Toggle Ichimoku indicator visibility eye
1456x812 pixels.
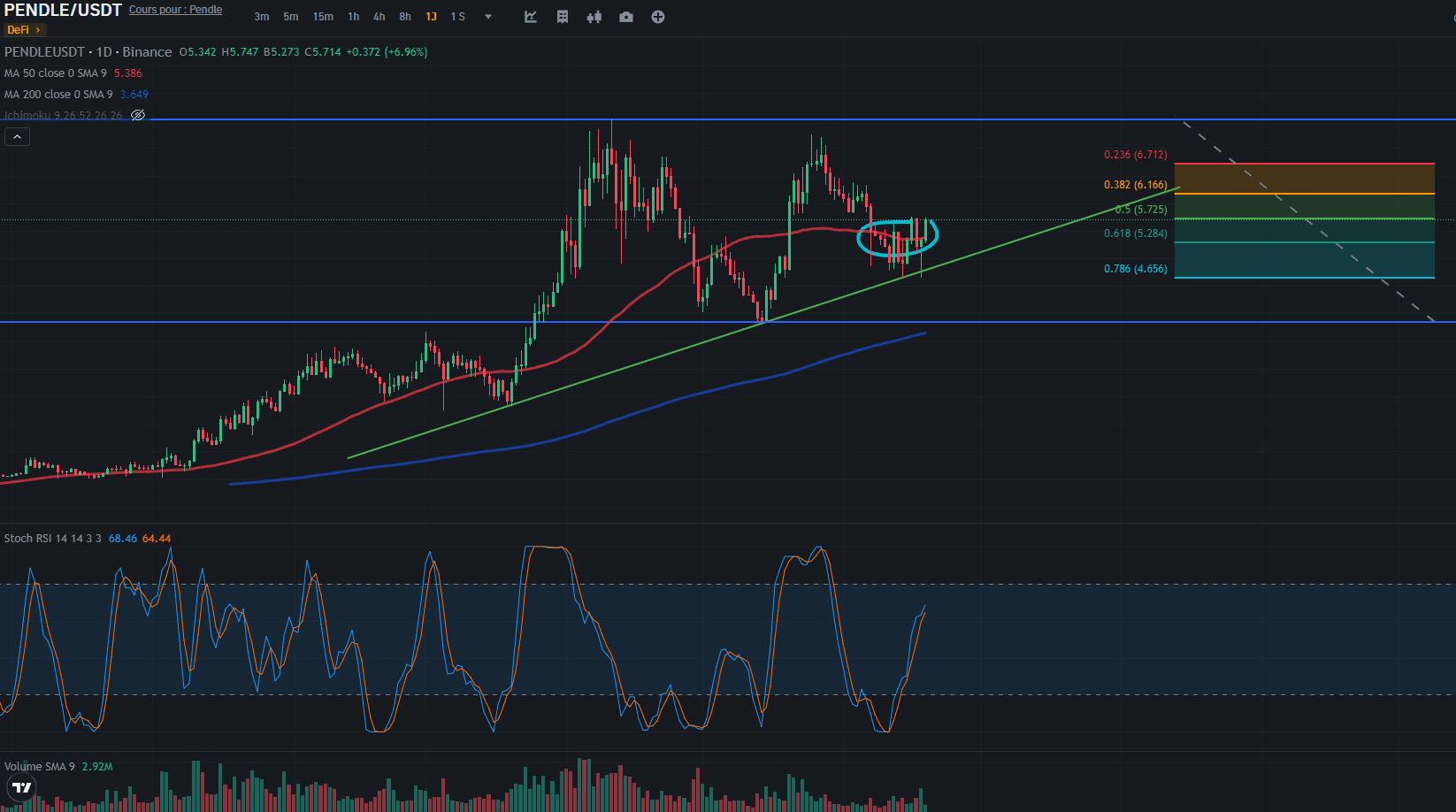click(x=138, y=115)
